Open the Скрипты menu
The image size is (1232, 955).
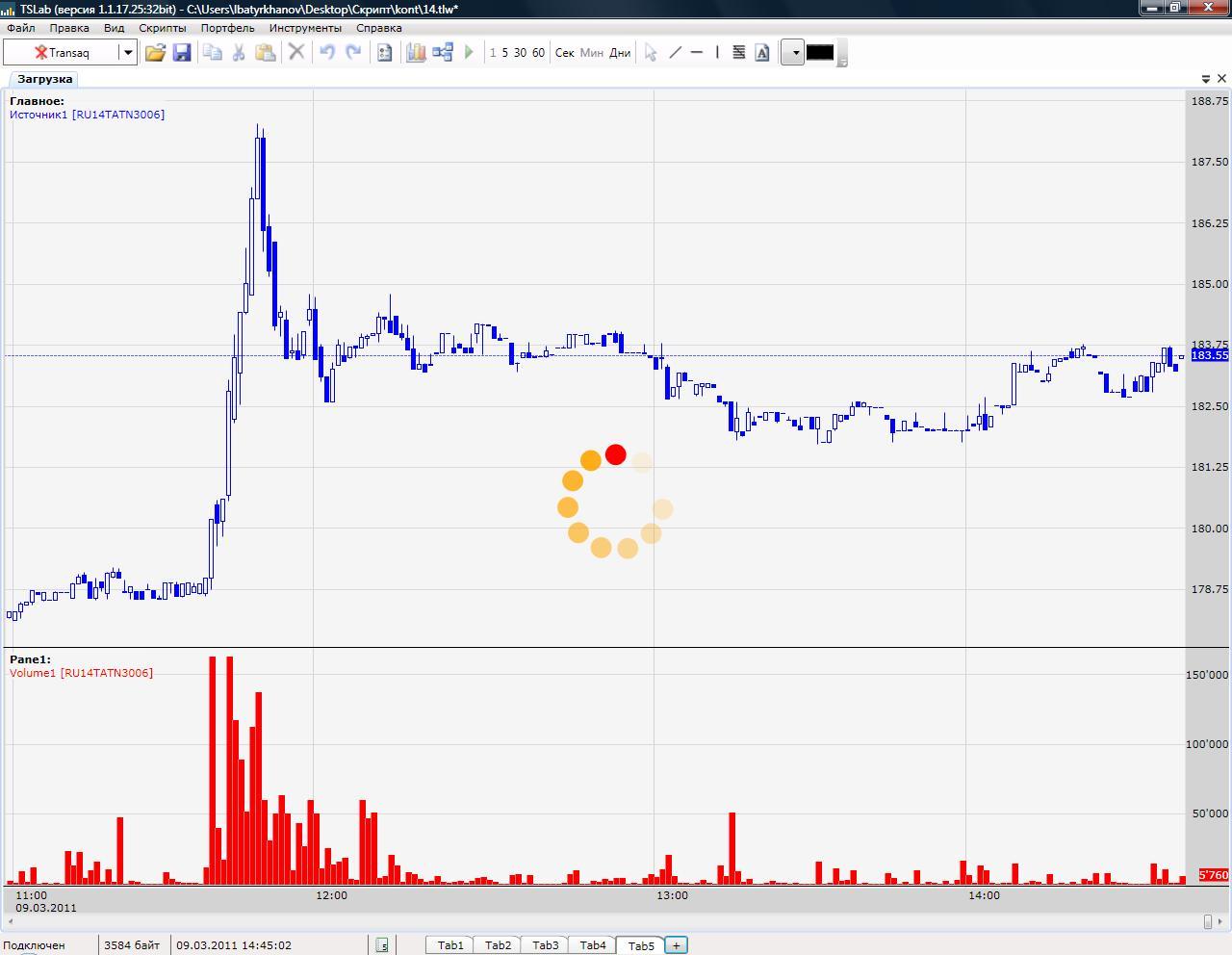click(x=163, y=28)
